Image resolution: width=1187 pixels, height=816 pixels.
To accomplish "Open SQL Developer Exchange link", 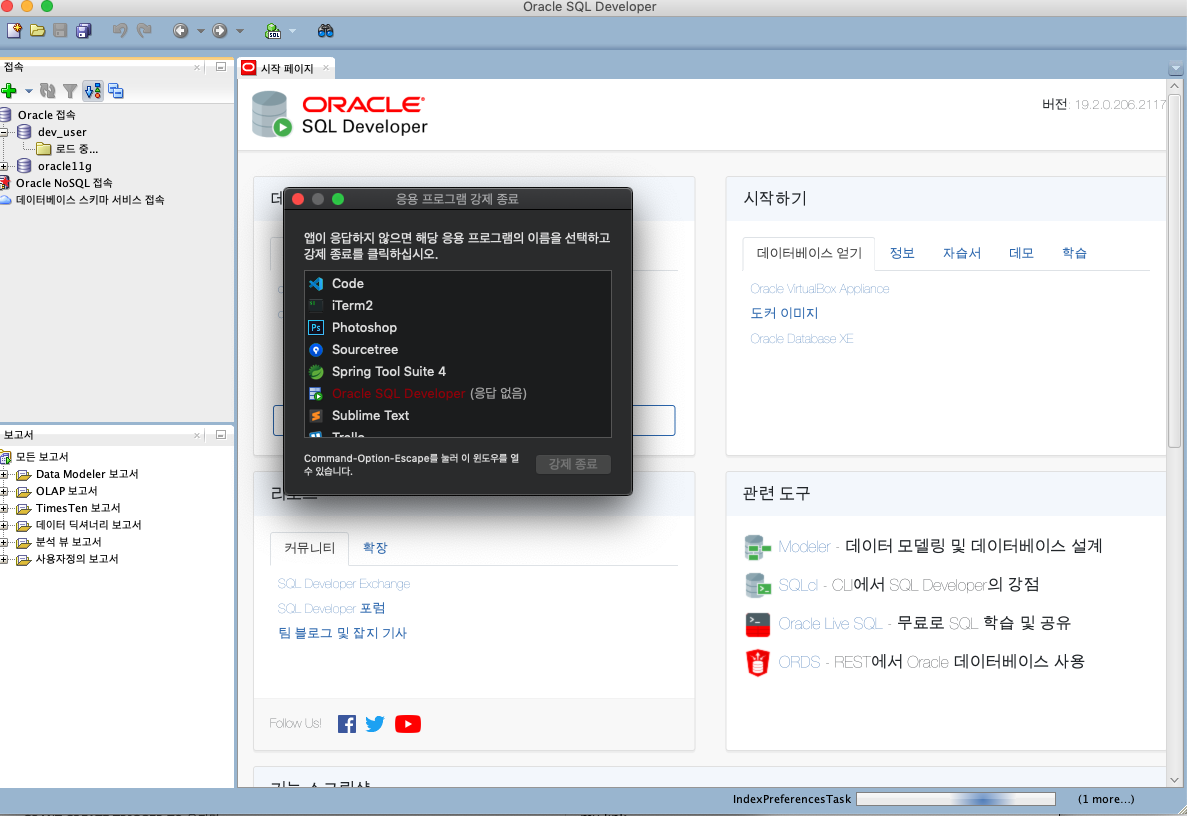I will tap(344, 584).
